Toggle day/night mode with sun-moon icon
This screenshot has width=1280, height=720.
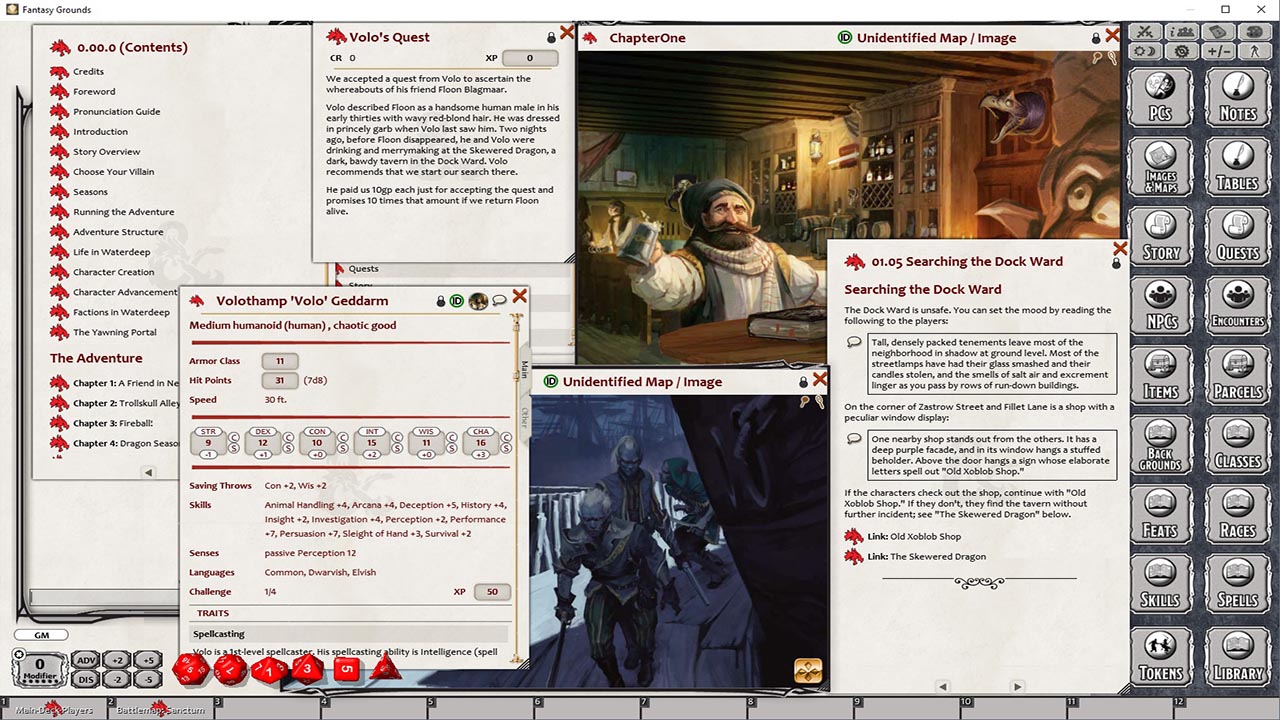pos(1146,51)
